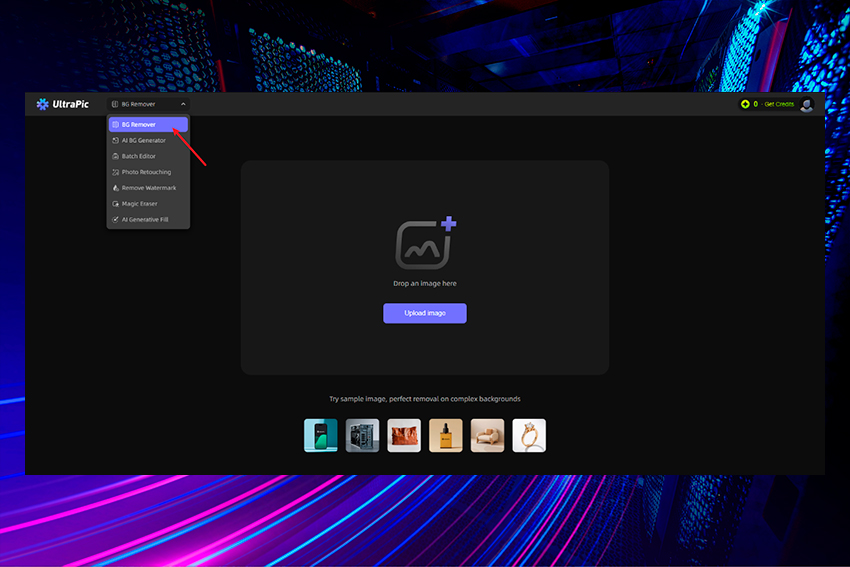Try the smartphone sample image
Image resolution: width=850 pixels, height=567 pixels.
321,435
